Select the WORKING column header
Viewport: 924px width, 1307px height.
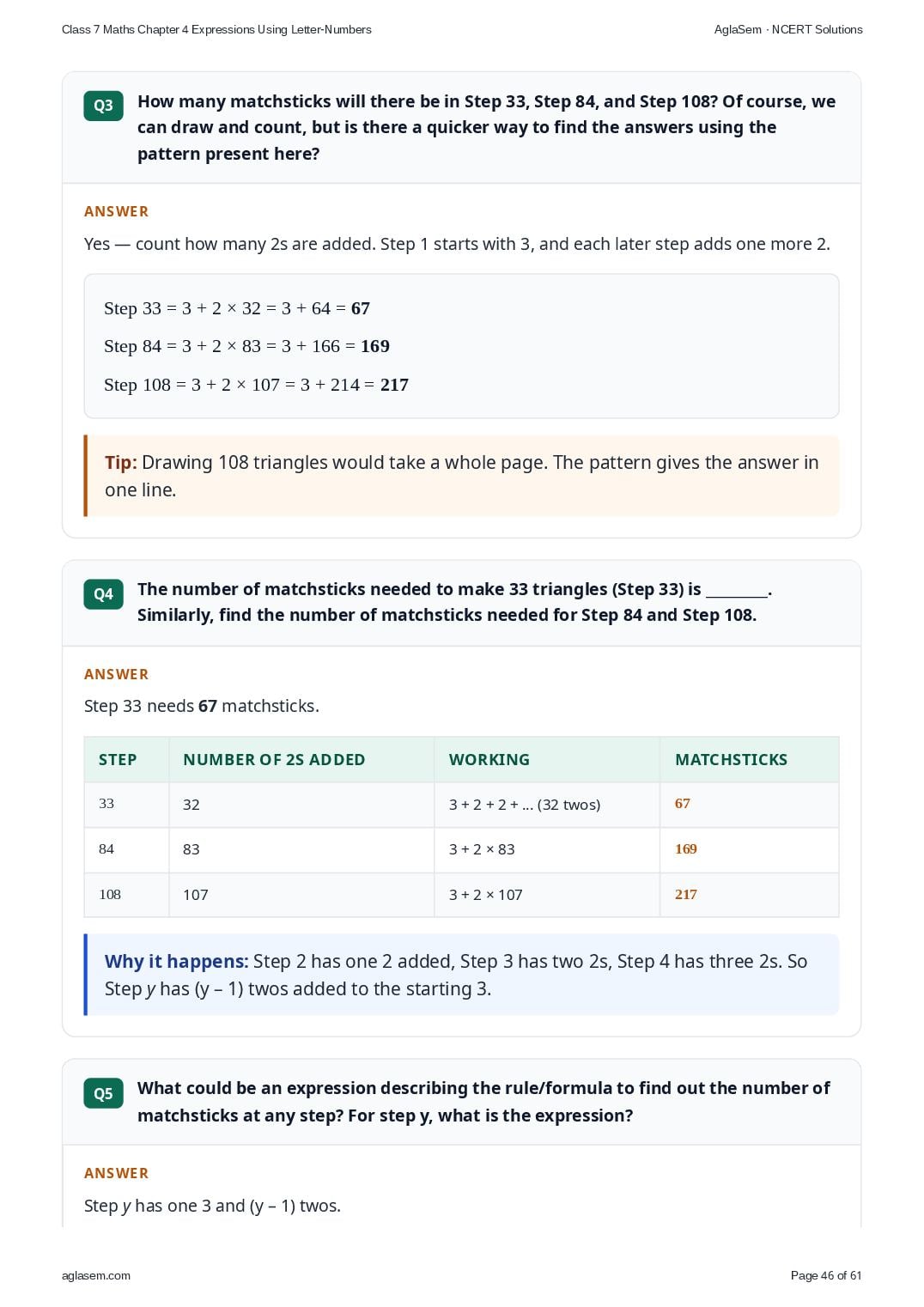pyautogui.click(x=489, y=760)
